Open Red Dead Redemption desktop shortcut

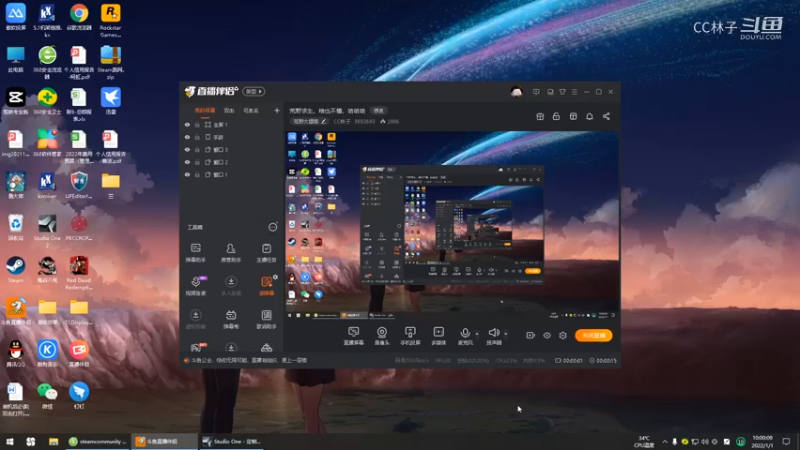coord(79,273)
